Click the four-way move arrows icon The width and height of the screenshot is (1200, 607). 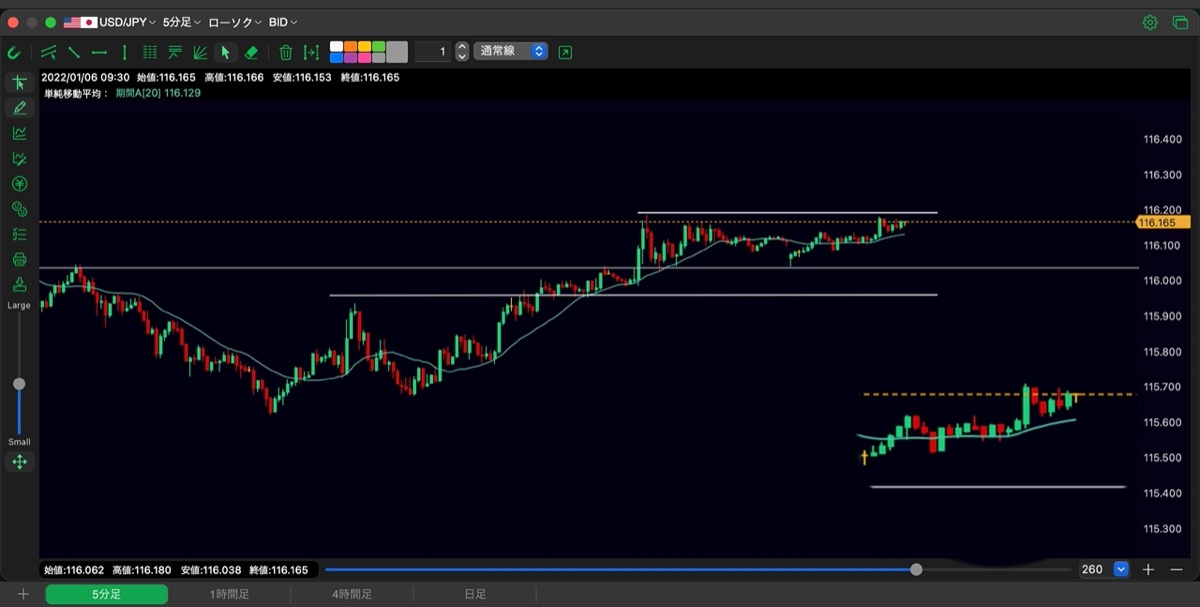[x=19, y=462]
